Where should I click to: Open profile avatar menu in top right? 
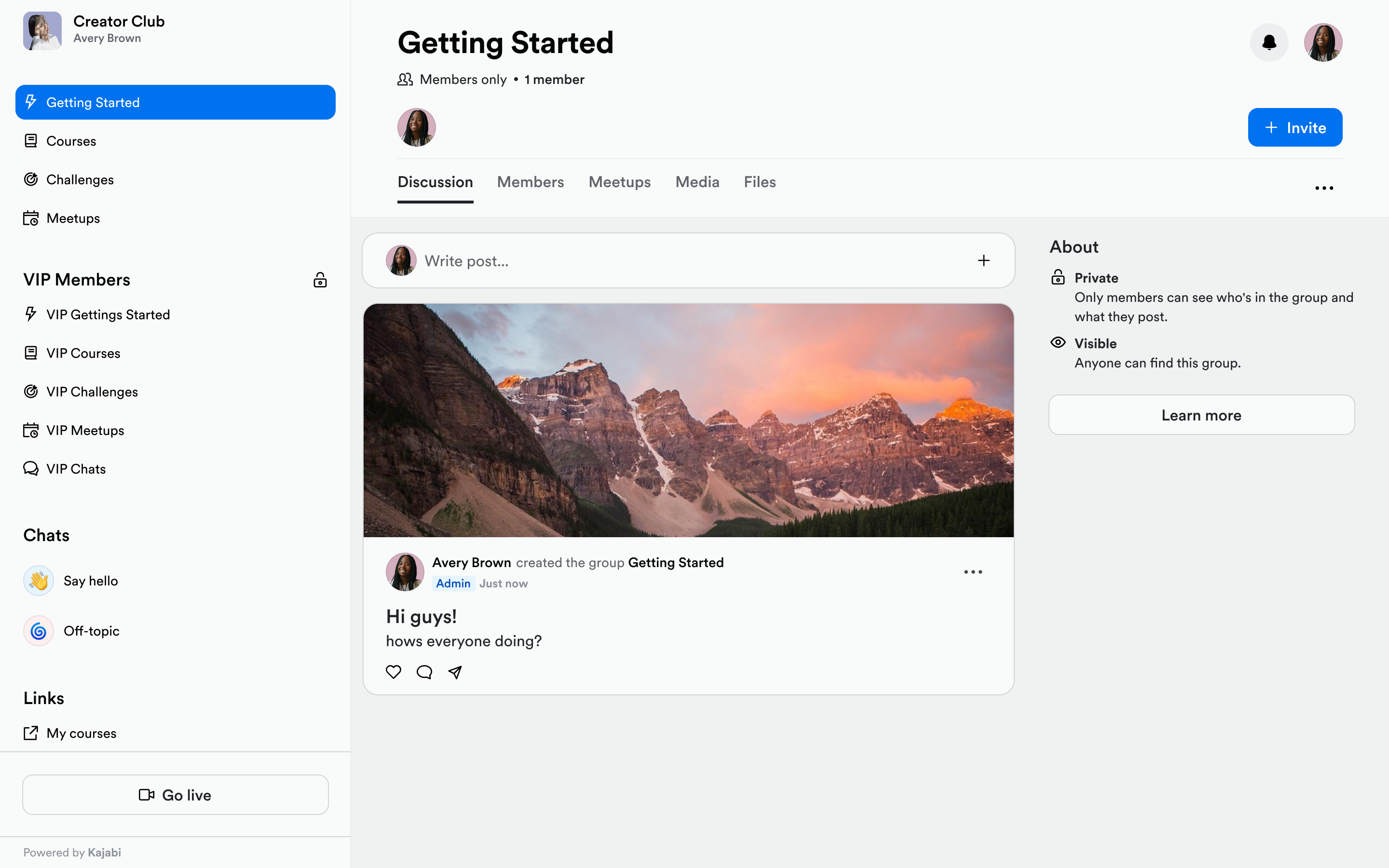1323,42
